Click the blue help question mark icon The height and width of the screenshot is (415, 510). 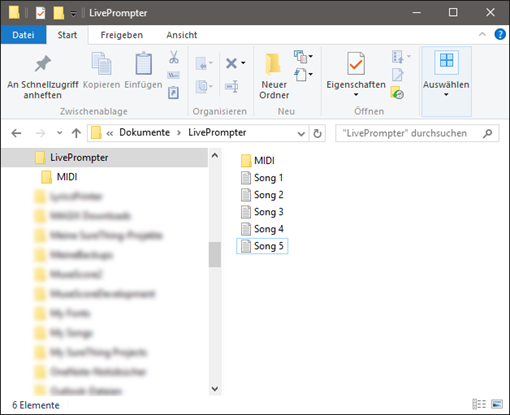[x=500, y=34]
